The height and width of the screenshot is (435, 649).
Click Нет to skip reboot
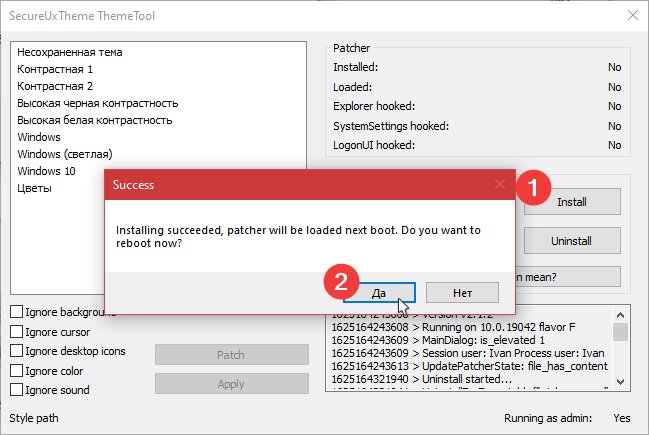(462, 293)
